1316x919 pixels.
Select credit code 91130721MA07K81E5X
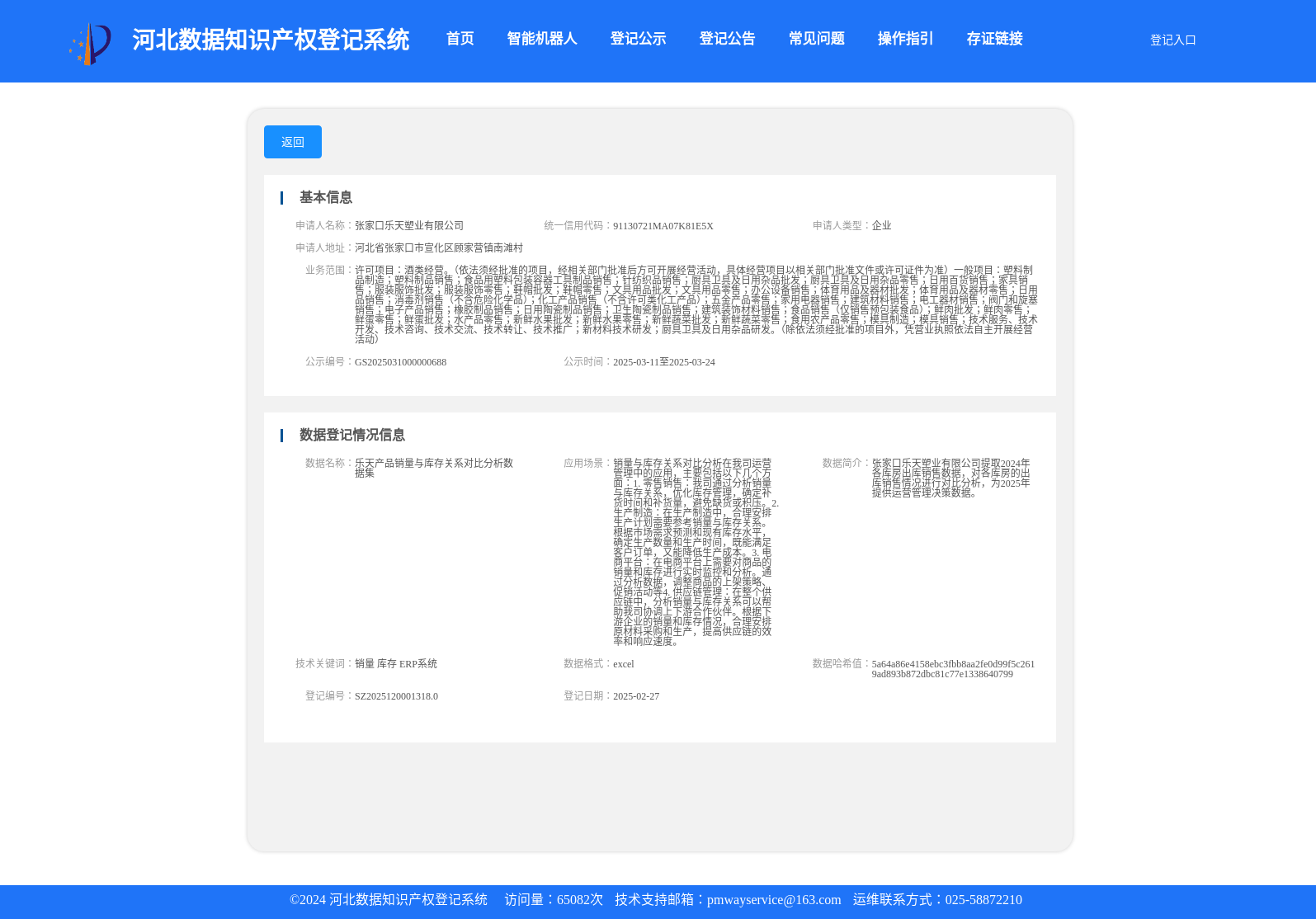tap(663, 225)
